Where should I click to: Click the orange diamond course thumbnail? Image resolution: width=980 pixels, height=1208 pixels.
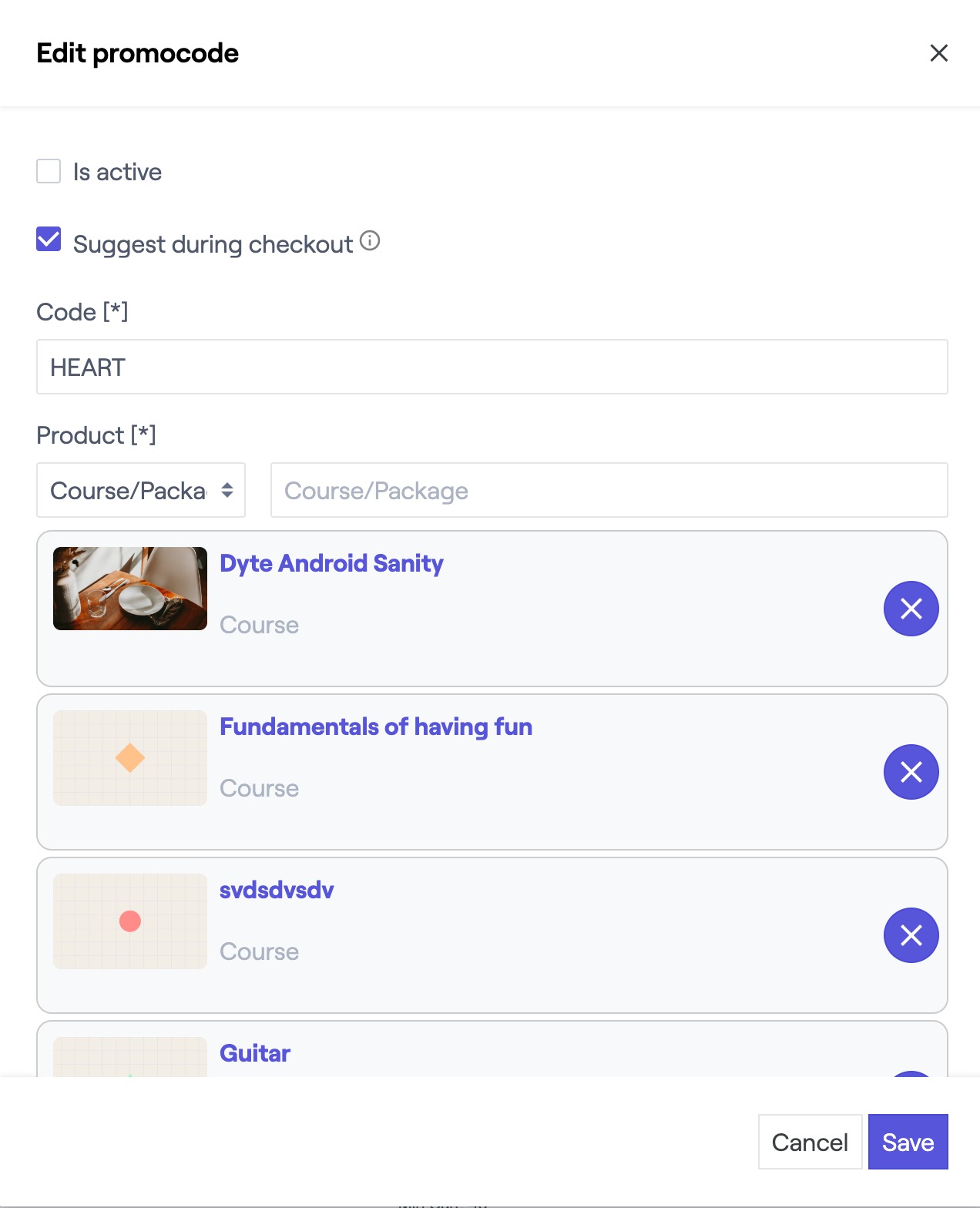pos(130,758)
